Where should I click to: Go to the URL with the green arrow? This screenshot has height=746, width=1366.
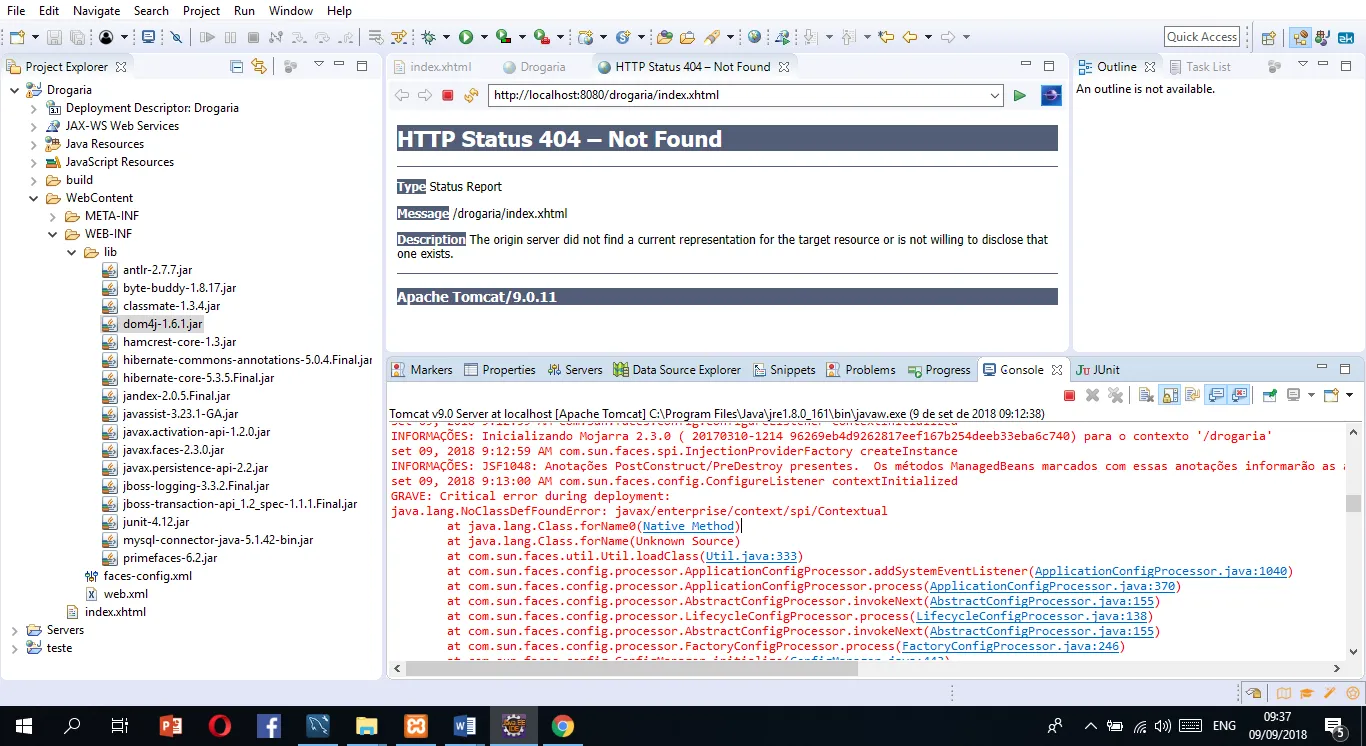(x=1019, y=96)
